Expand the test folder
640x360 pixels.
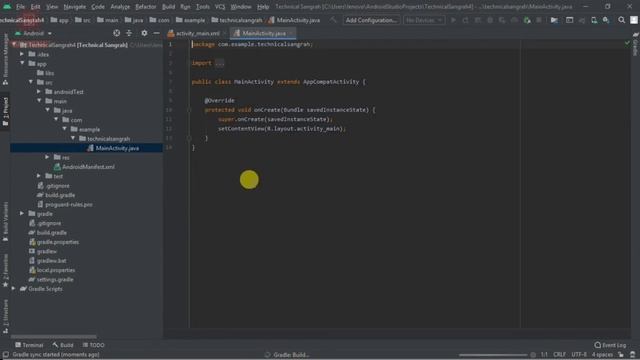pos(39,176)
